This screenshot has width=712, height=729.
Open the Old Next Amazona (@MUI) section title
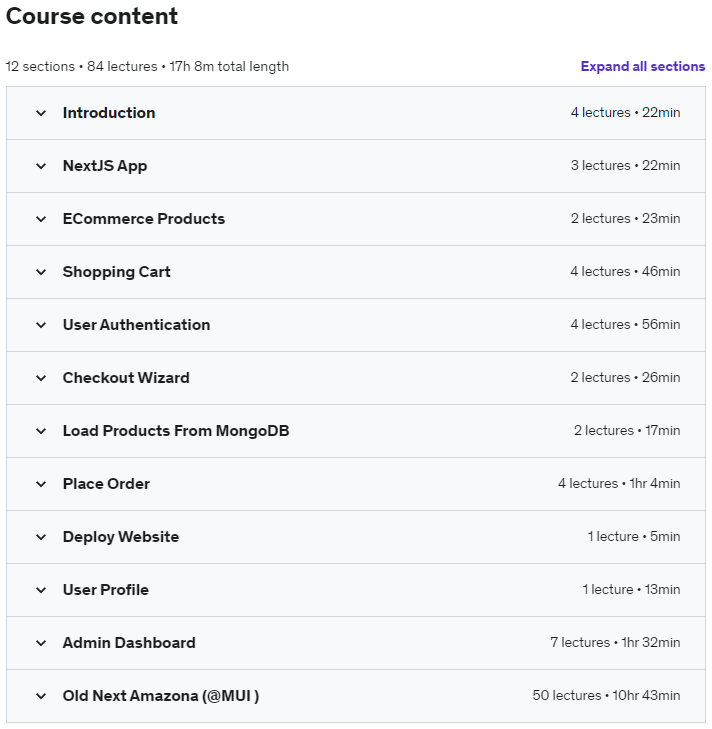[x=161, y=696]
